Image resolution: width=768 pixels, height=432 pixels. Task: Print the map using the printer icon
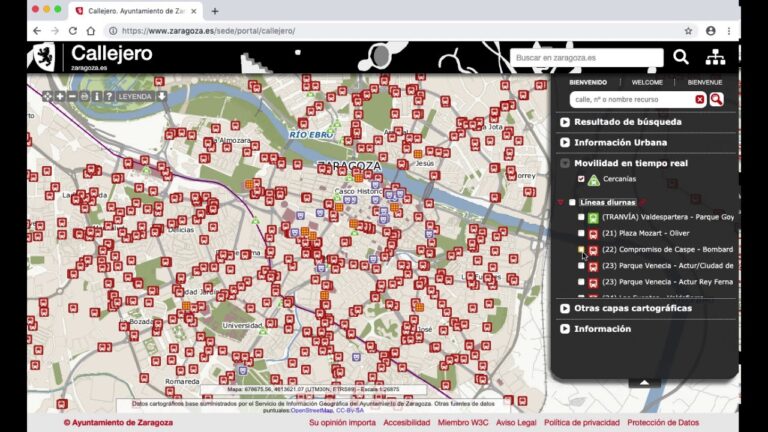[84, 96]
